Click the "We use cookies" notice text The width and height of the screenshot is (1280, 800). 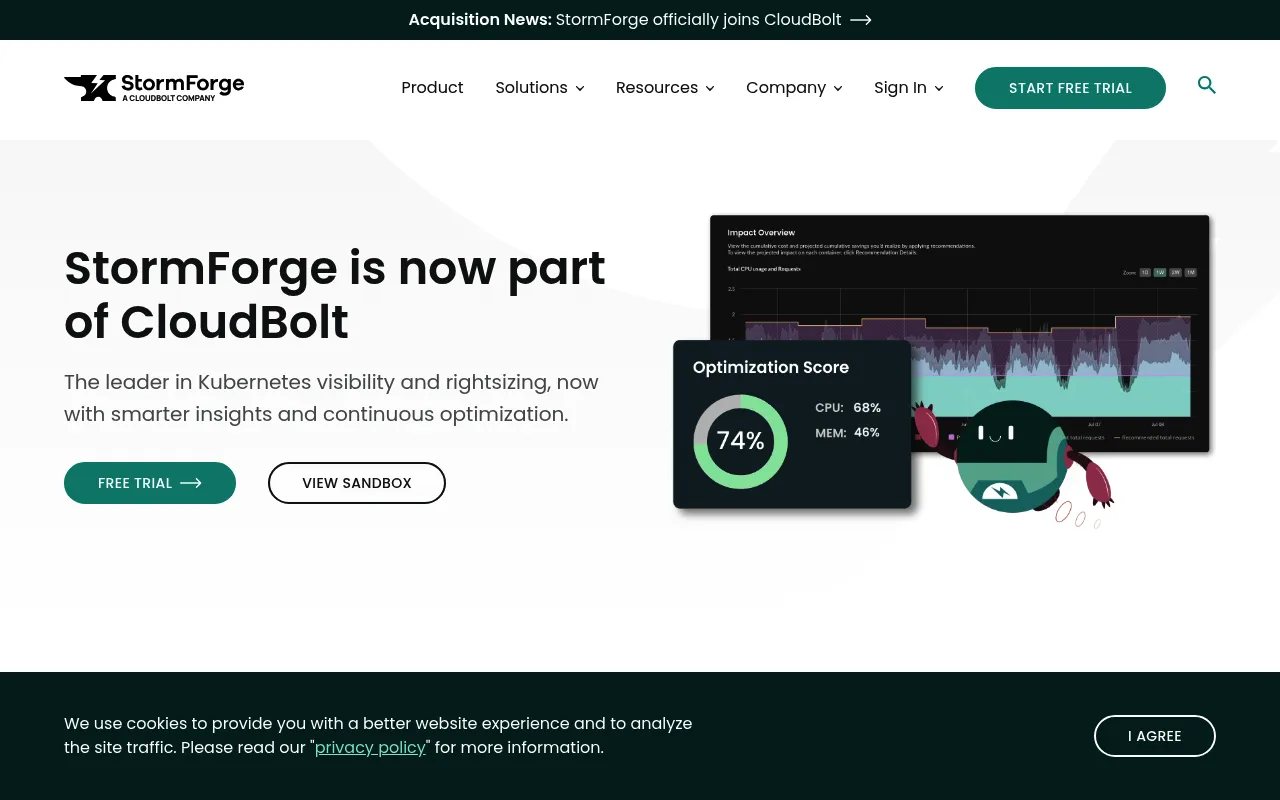coord(378,735)
